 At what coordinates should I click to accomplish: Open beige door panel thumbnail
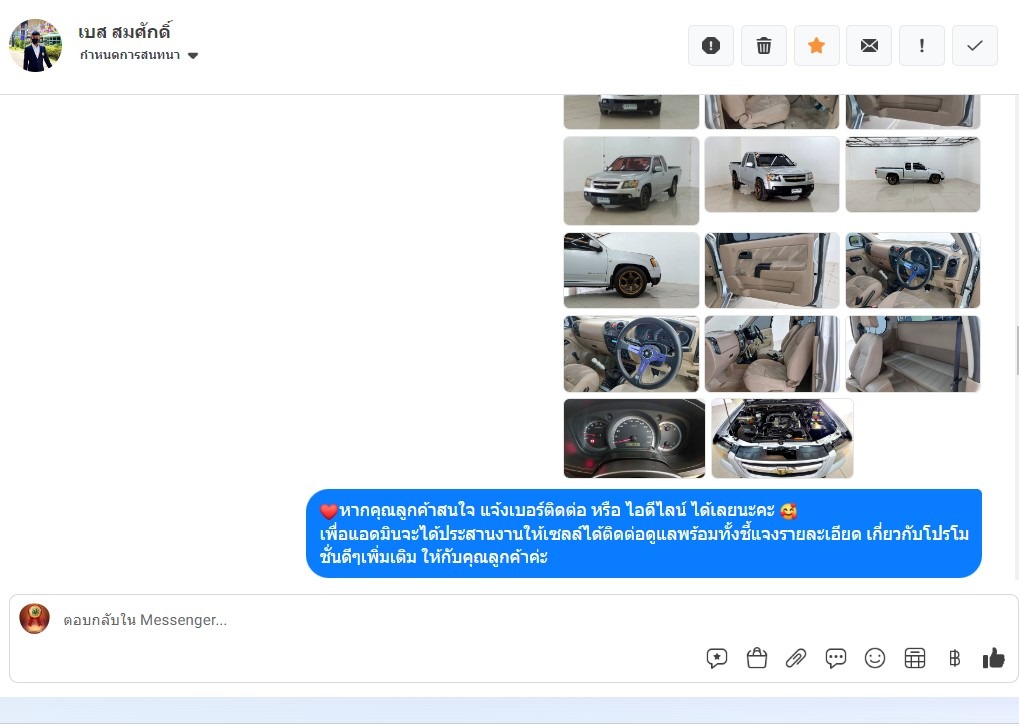(x=772, y=270)
